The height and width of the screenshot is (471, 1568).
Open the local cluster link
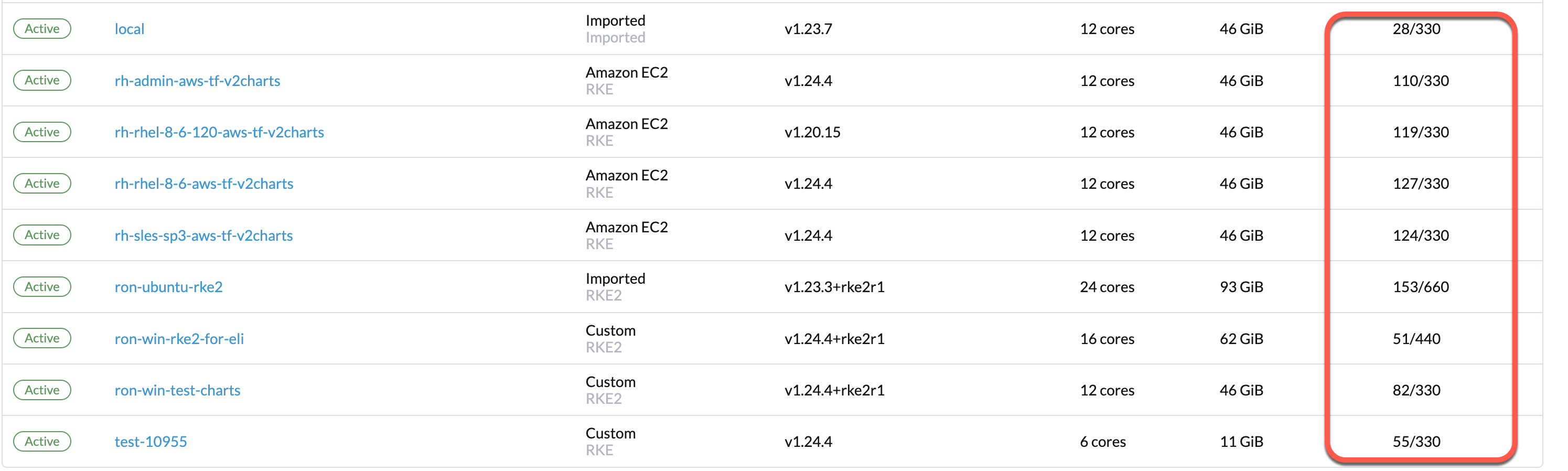pyautogui.click(x=129, y=28)
